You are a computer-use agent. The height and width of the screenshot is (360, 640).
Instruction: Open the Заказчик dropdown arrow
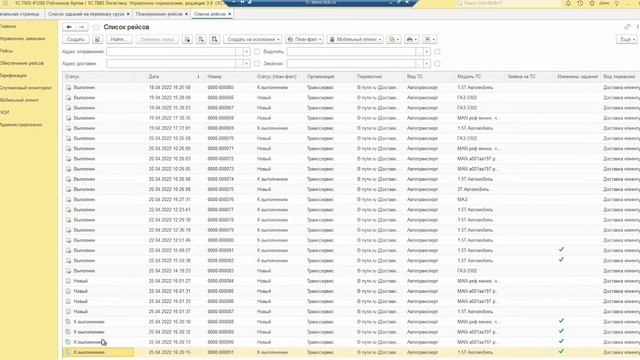(x=427, y=64)
